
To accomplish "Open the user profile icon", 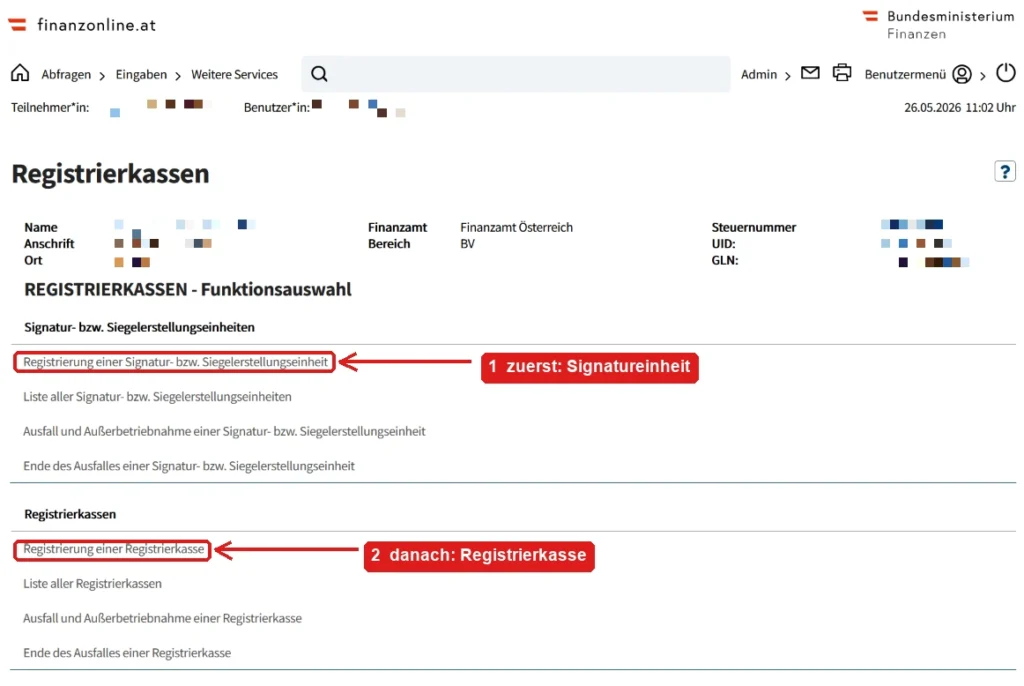I will (x=961, y=74).
